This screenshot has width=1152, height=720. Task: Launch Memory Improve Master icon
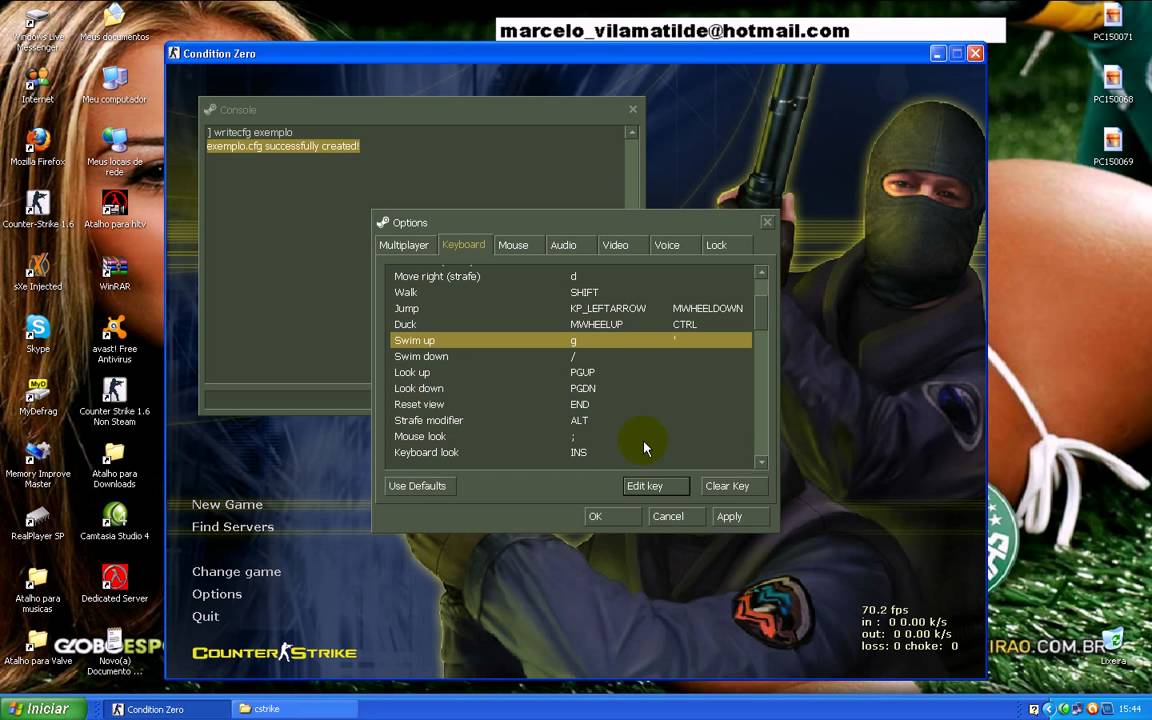pos(37,464)
